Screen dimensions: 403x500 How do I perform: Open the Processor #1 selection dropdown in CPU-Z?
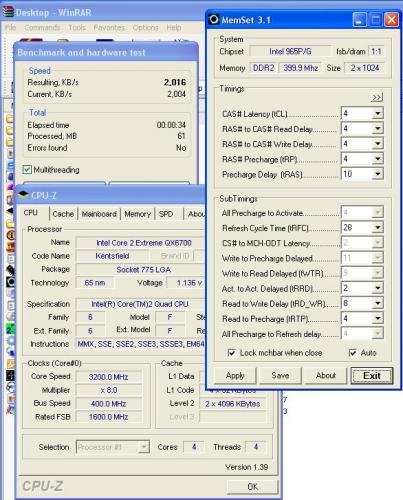point(144,447)
